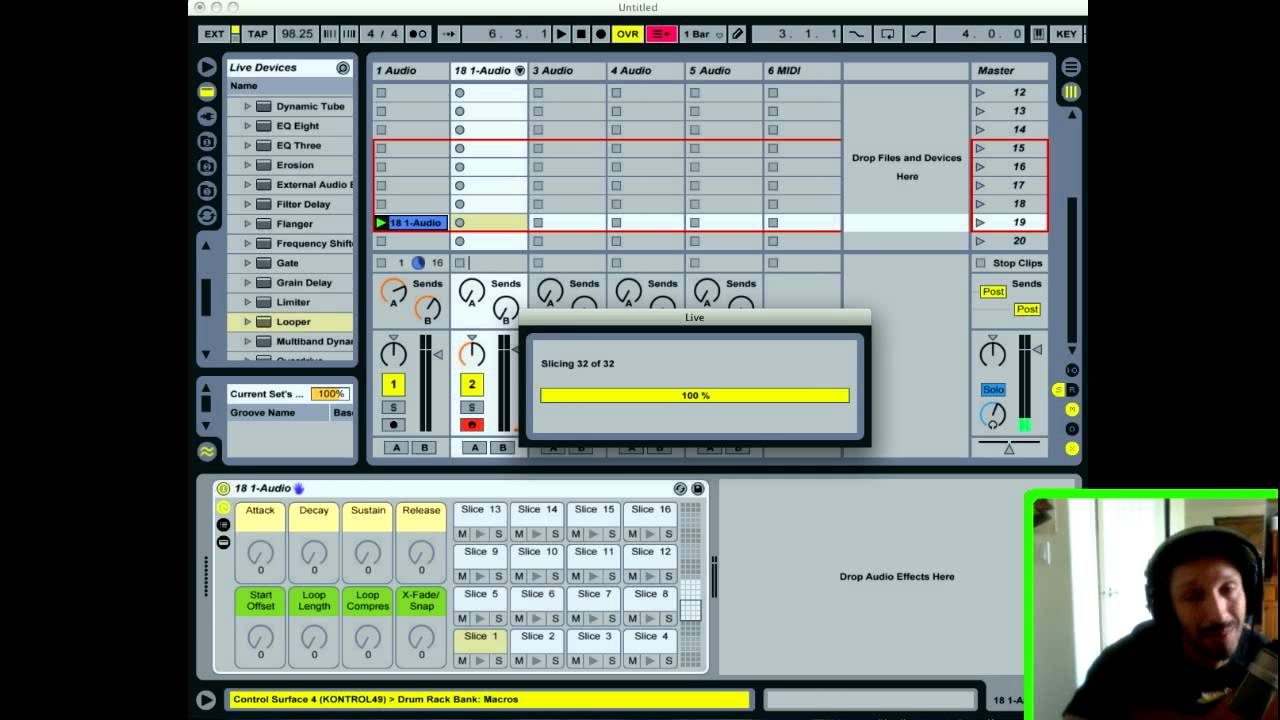This screenshot has height=720, width=1280.
Task: Toggle track 2 activator button
Action: (472, 384)
